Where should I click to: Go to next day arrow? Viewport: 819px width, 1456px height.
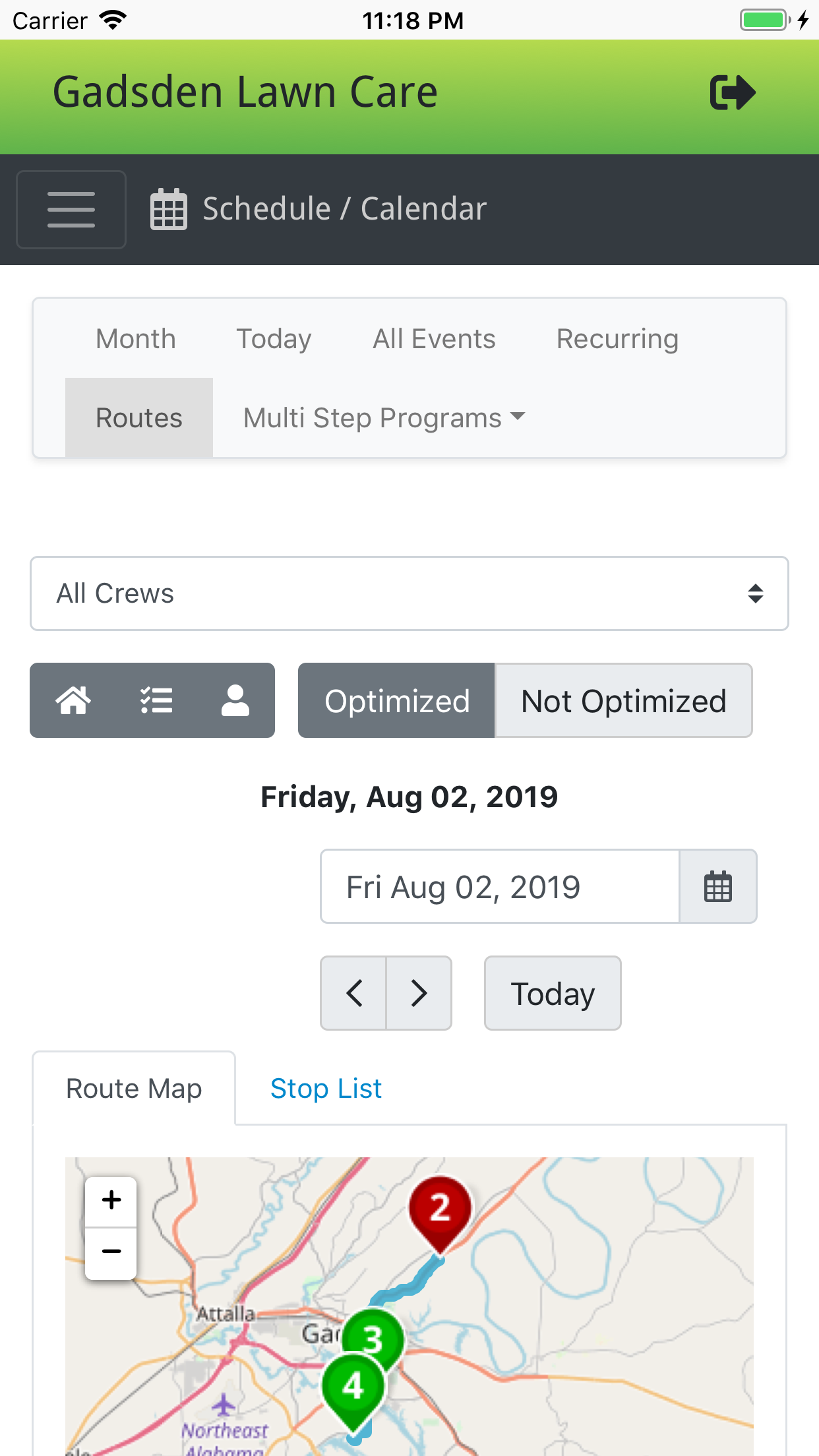click(x=419, y=993)
